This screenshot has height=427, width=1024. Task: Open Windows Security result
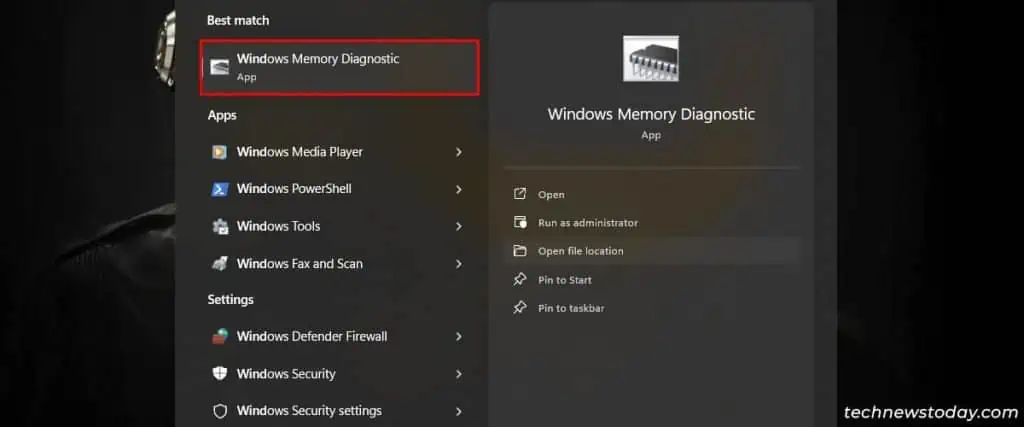pos(340,374)
